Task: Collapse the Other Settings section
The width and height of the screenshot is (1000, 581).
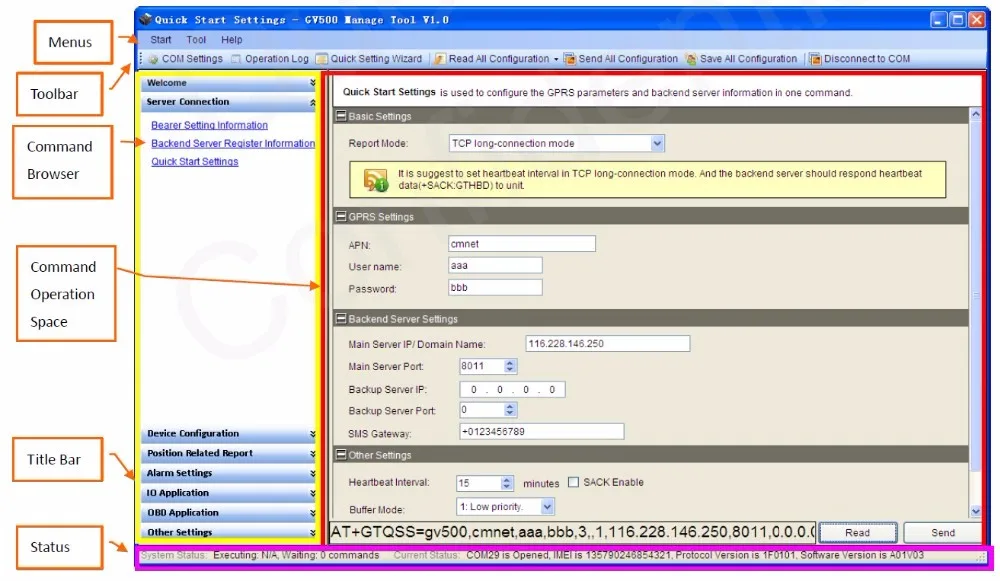Action: pyautogui.click(x=341, y=455)
